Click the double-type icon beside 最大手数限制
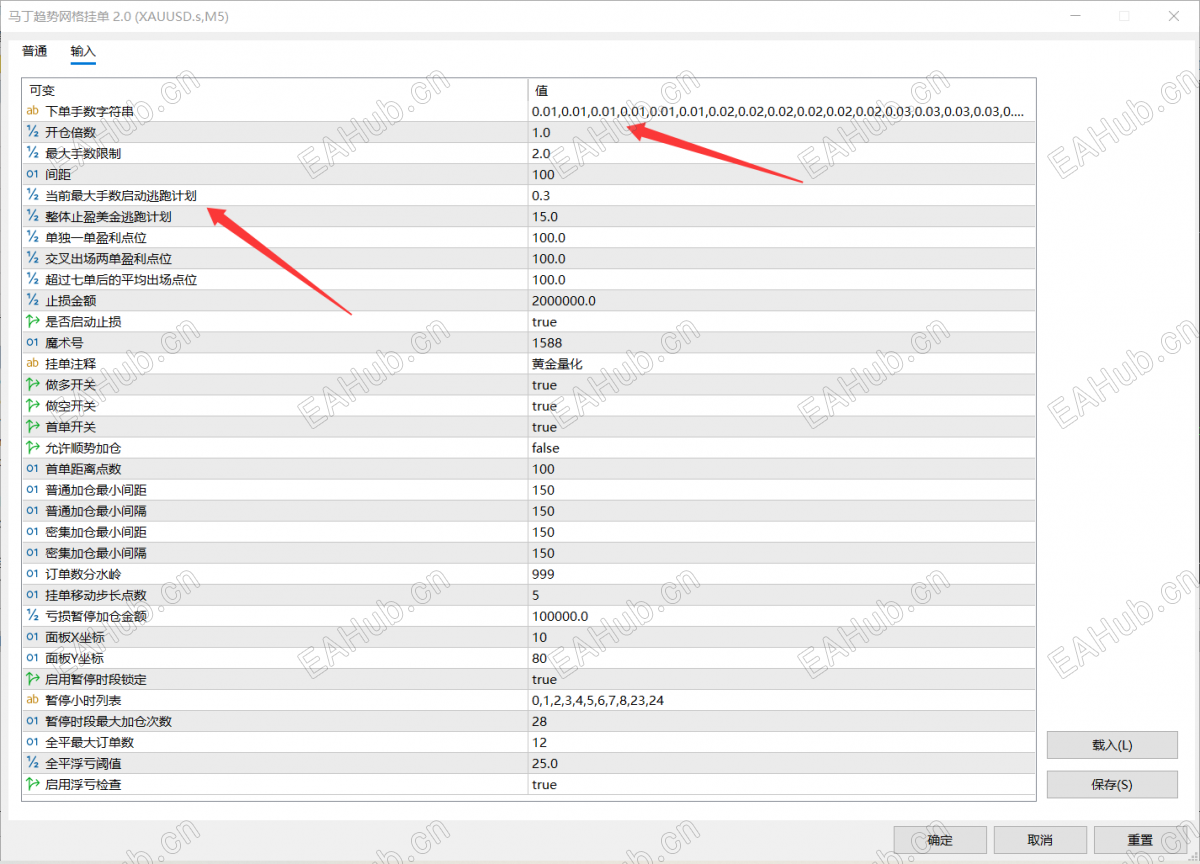 tap(33, 153)
